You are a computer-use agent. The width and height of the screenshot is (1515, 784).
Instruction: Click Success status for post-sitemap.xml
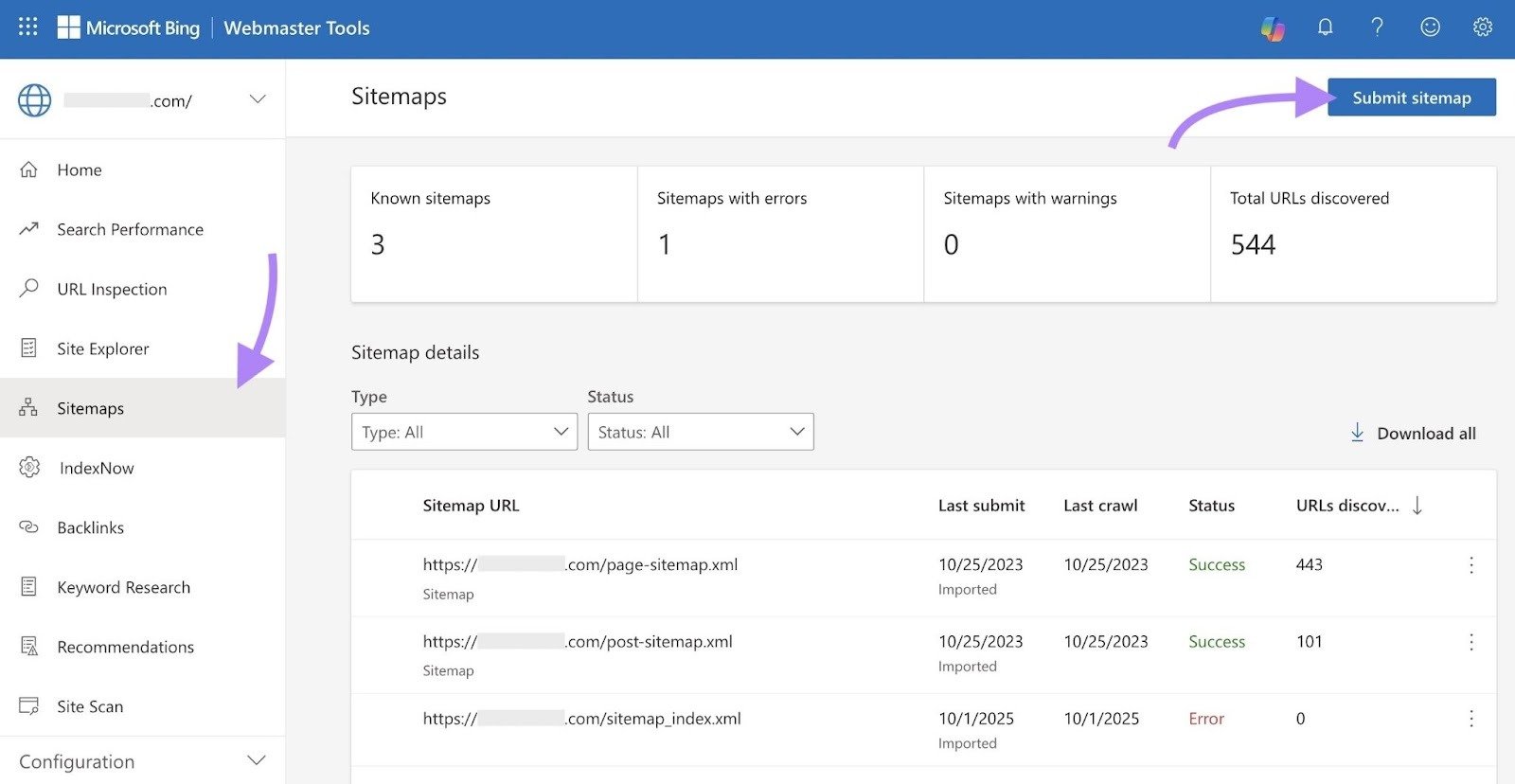1217,641
